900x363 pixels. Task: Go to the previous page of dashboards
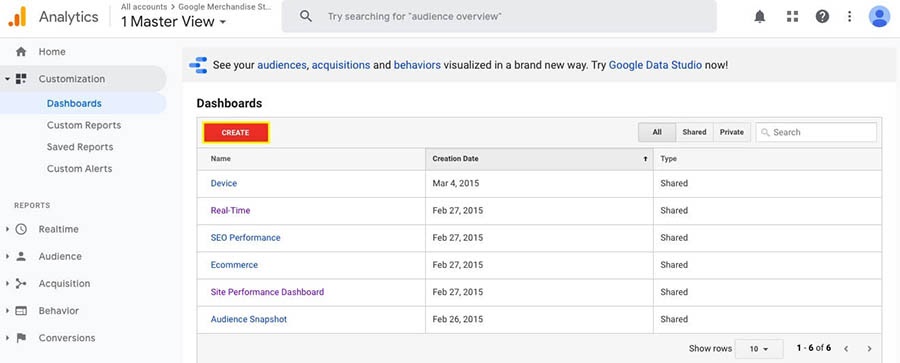(x=845, y=349)
